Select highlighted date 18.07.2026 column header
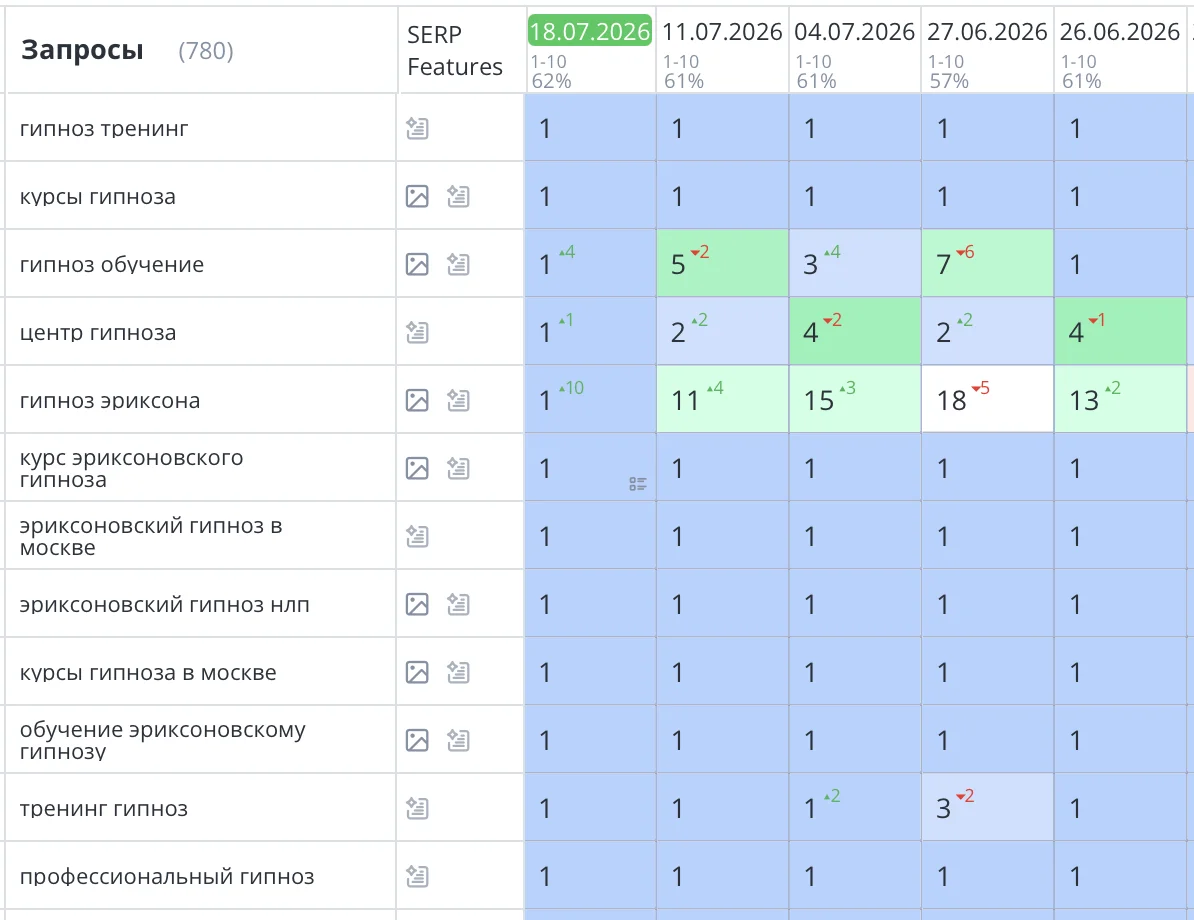The image size is (1194, 920). pyautogui.click(x=590, y=31)
